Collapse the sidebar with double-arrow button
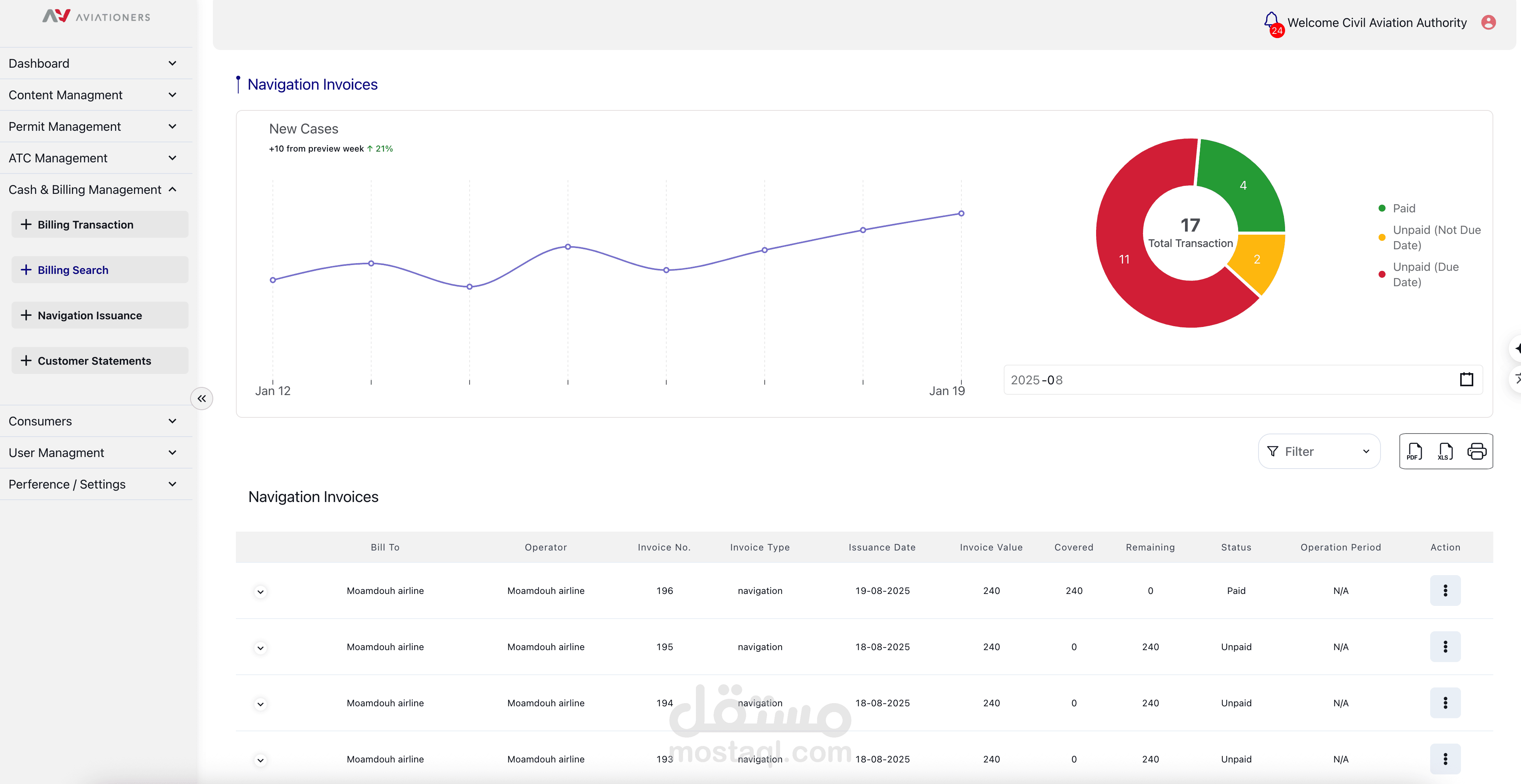 pos(201,399)
